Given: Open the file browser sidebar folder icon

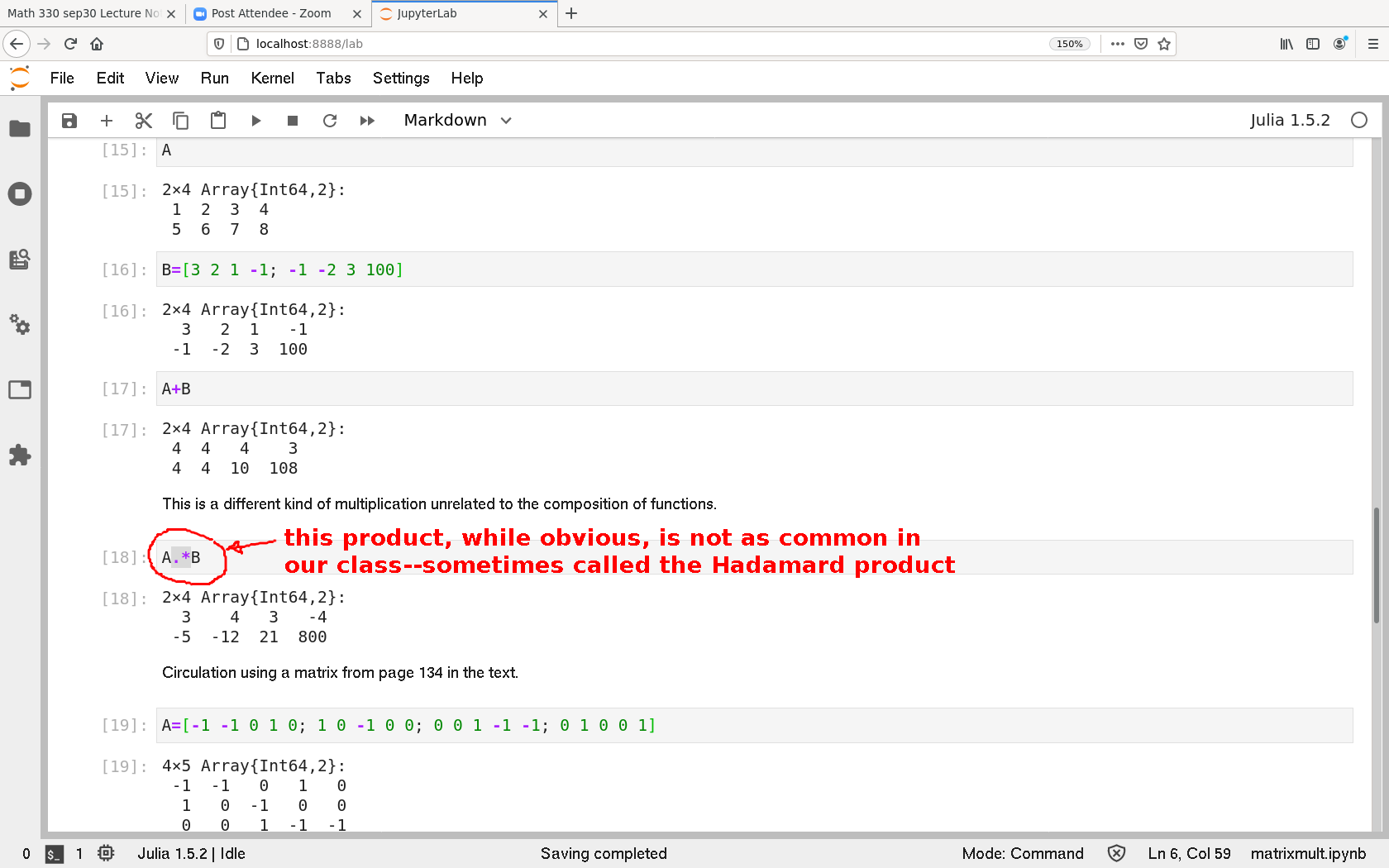Looking at the screenshot, I should [x=20, y=129].
